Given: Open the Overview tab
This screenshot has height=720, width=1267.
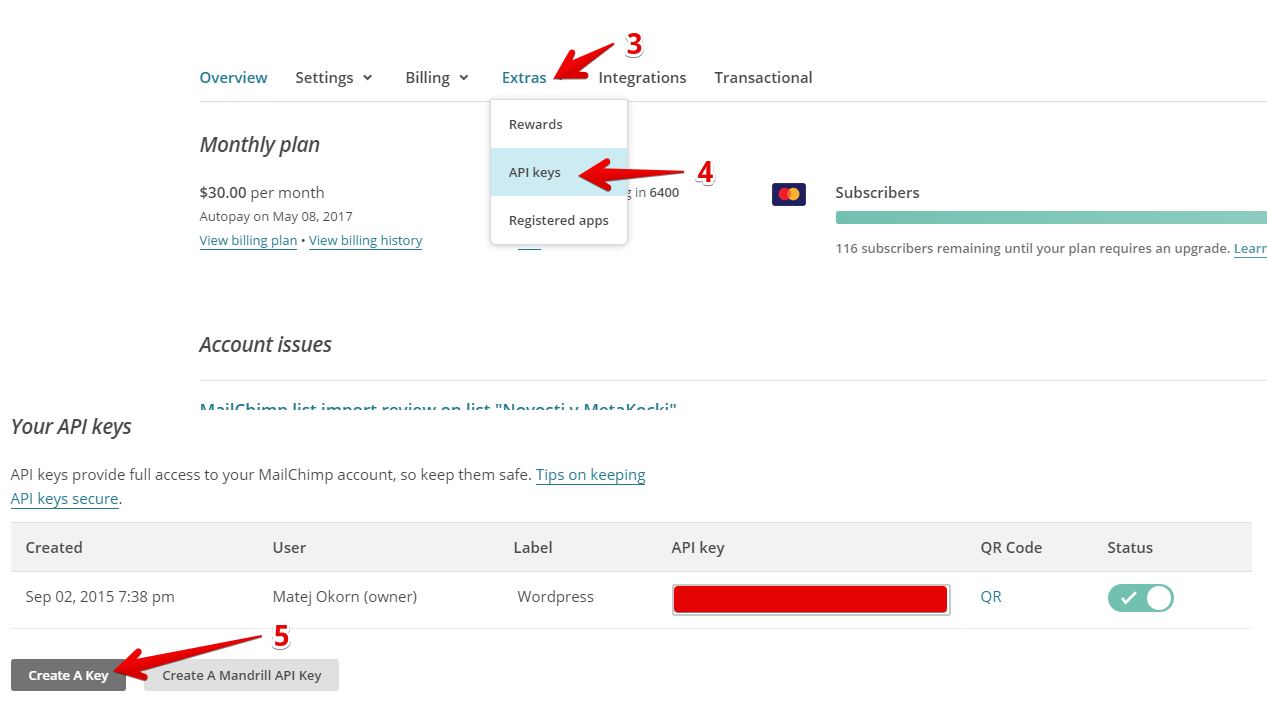Looking at the screenshot, I should (x=233, y=77).
